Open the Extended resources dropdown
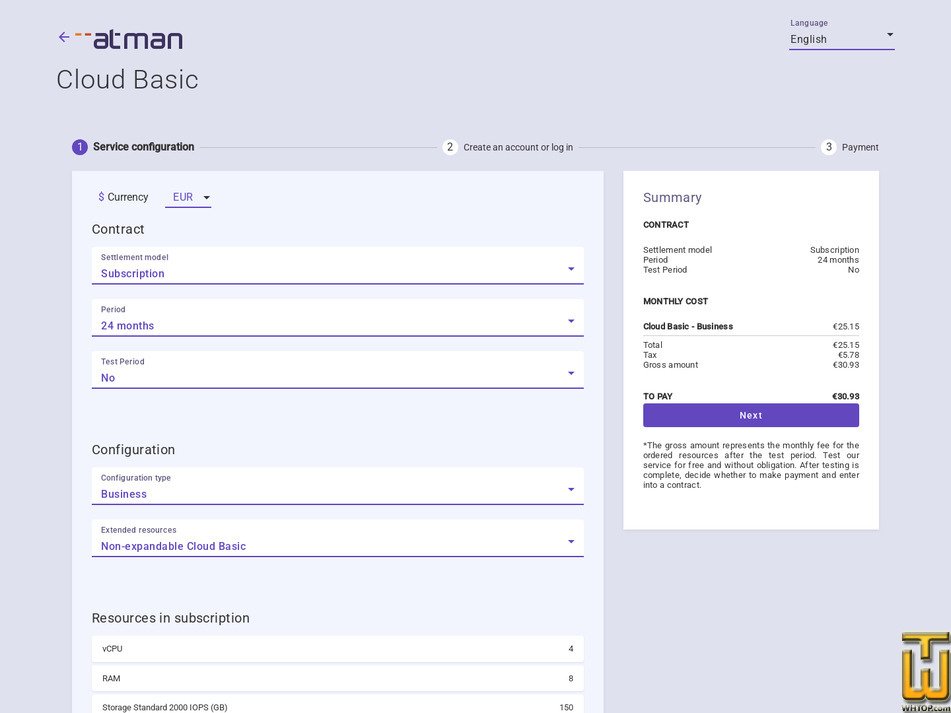951x713 pixels. [337, 538]
